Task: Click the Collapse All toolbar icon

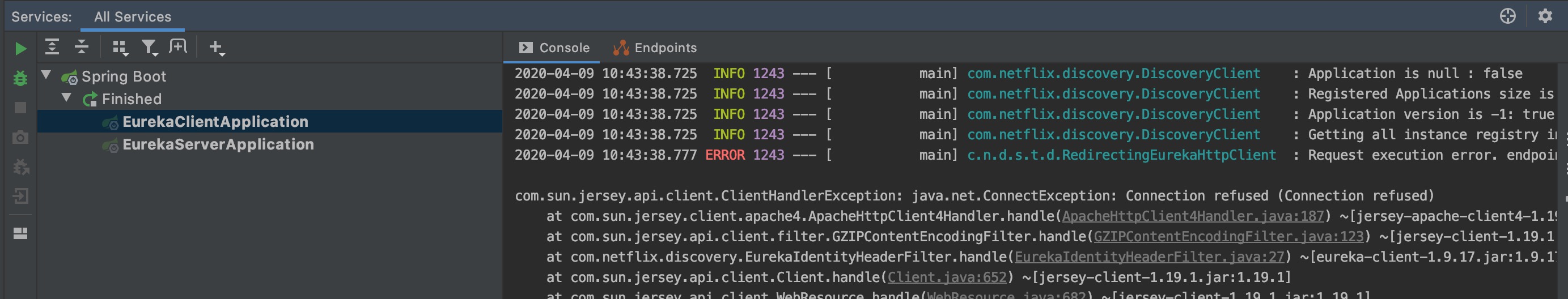Action: tap(82, 47)
